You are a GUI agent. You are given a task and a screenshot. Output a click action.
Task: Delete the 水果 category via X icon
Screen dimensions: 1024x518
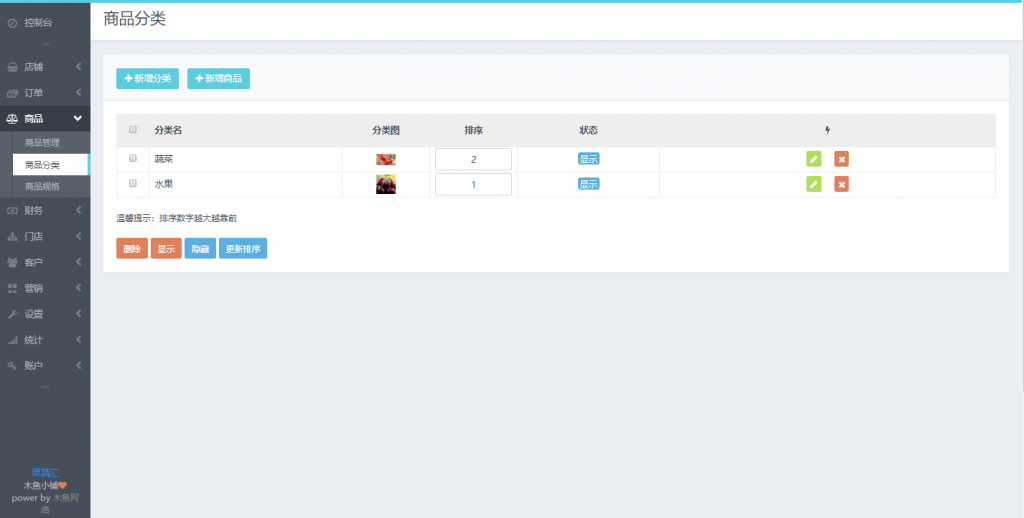pyautogui.click(x=842, y=184)
